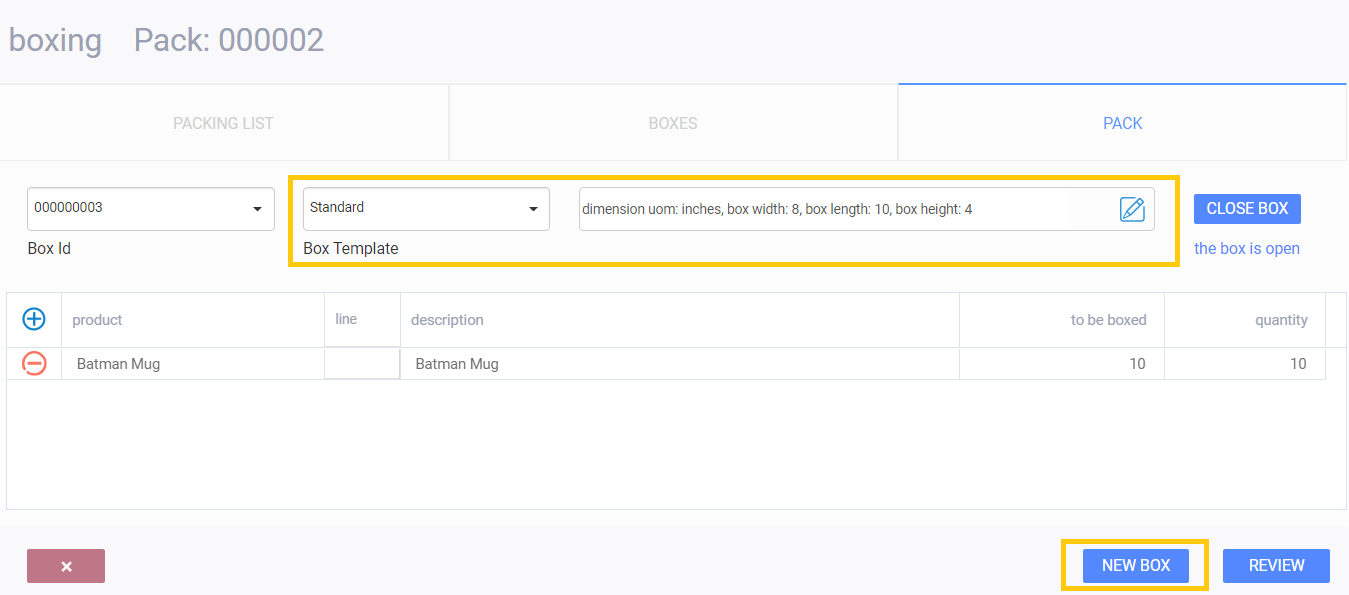1349x595 pixels.
Task: Click the blue plus add-row icon
Action: pyautogui.click(x=34, y=319)
